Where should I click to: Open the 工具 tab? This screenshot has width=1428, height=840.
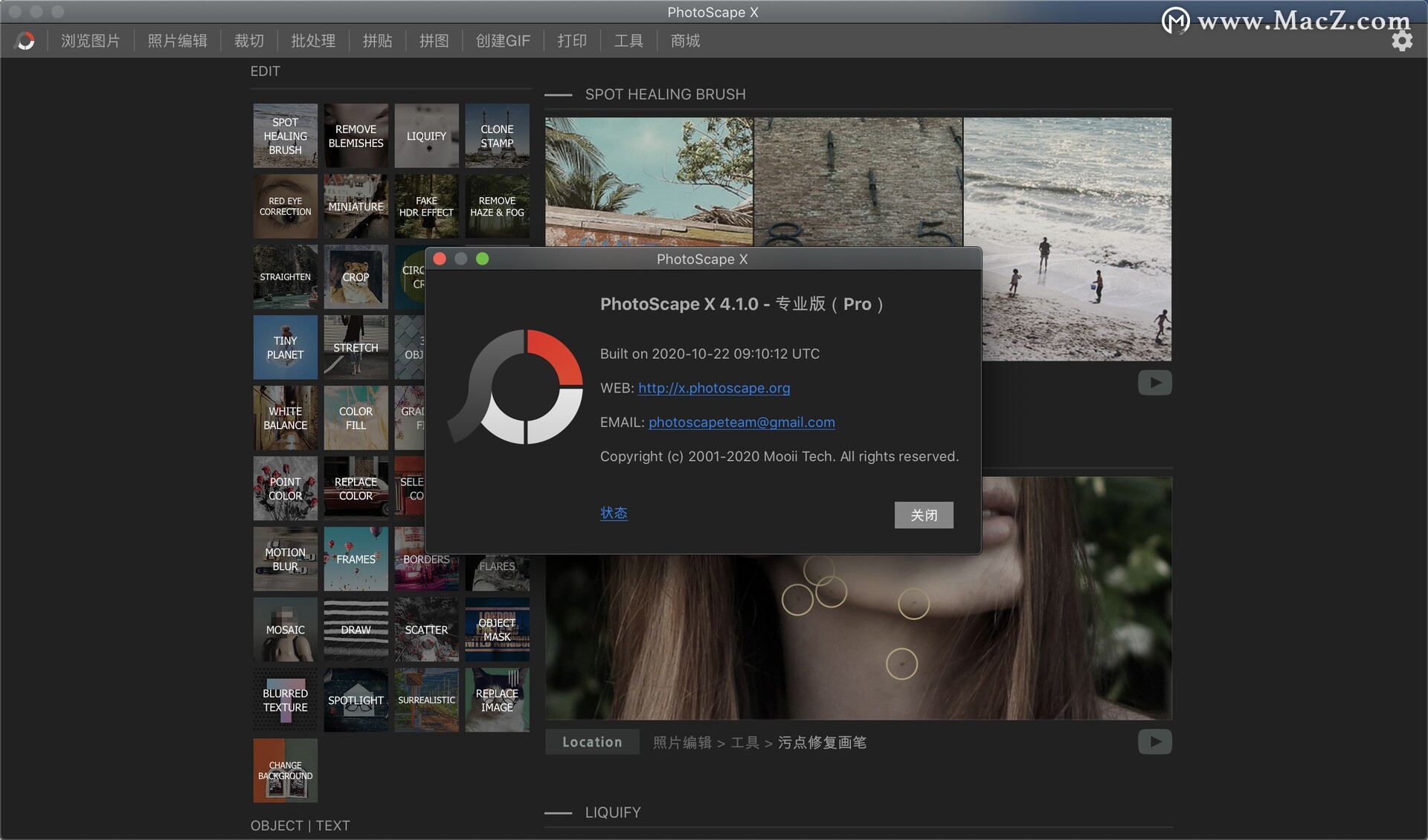pyautogui.click(x=628, y=41)
